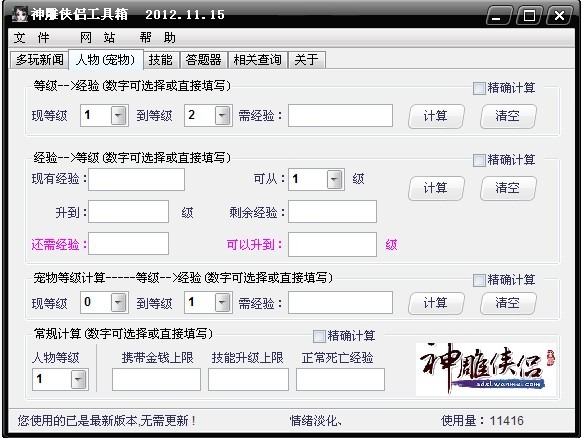Clear pet section with 清空 button
Image resolution: width=583 pixels, height=438 pixels.
pos(508,304)
